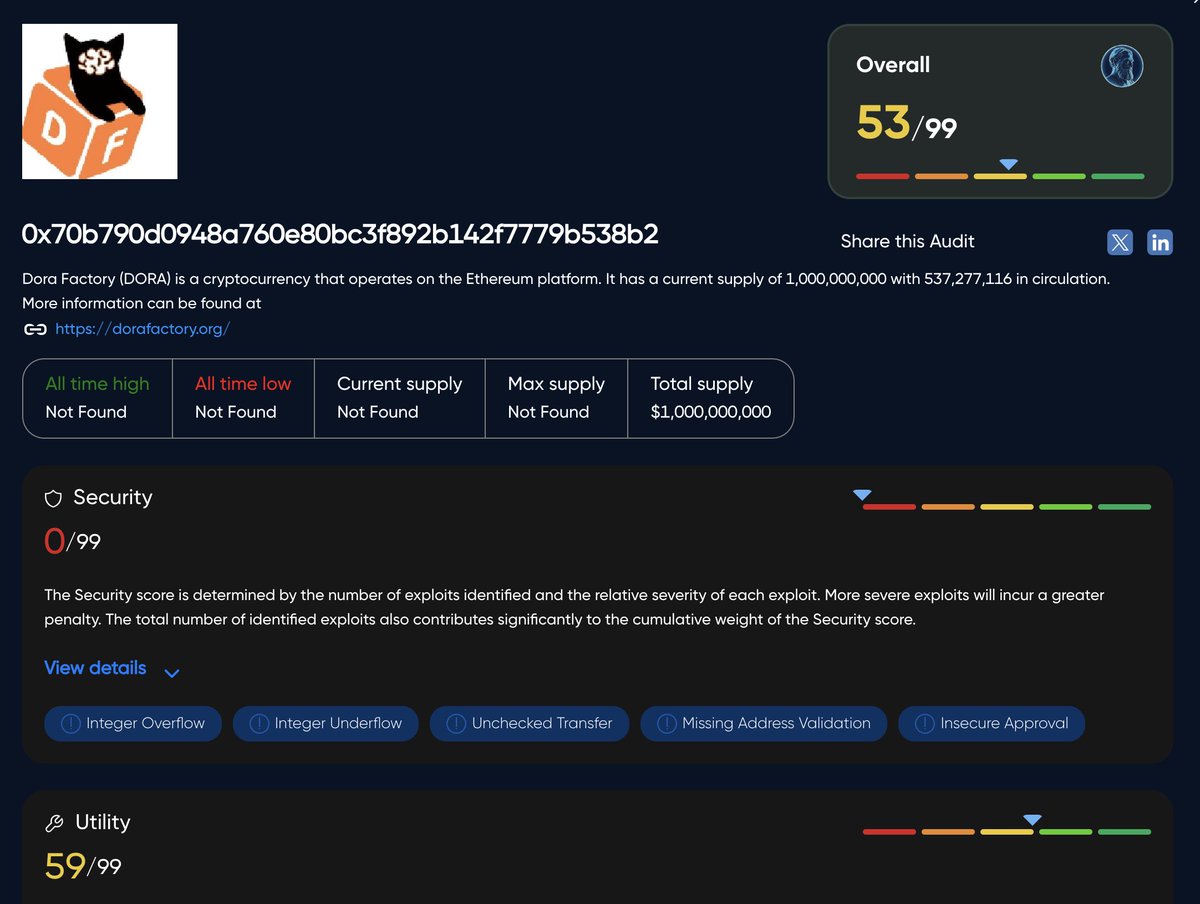Click the yellow segment of the Security gauge
Screen dimensions: 1200x904
point(1007,507)
